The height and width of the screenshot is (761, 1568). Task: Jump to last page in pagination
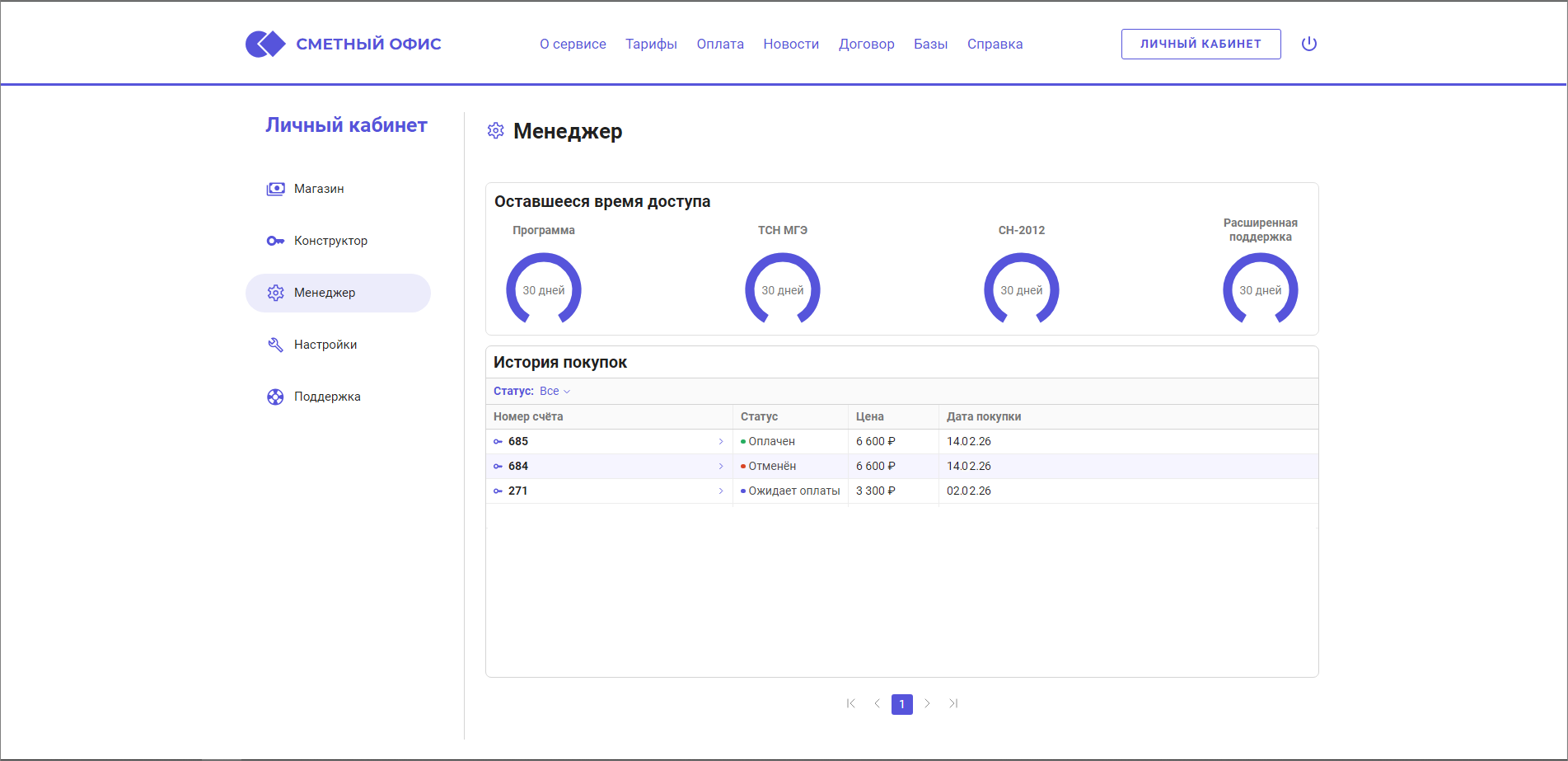pyautogui.click(x=953, y=704)
